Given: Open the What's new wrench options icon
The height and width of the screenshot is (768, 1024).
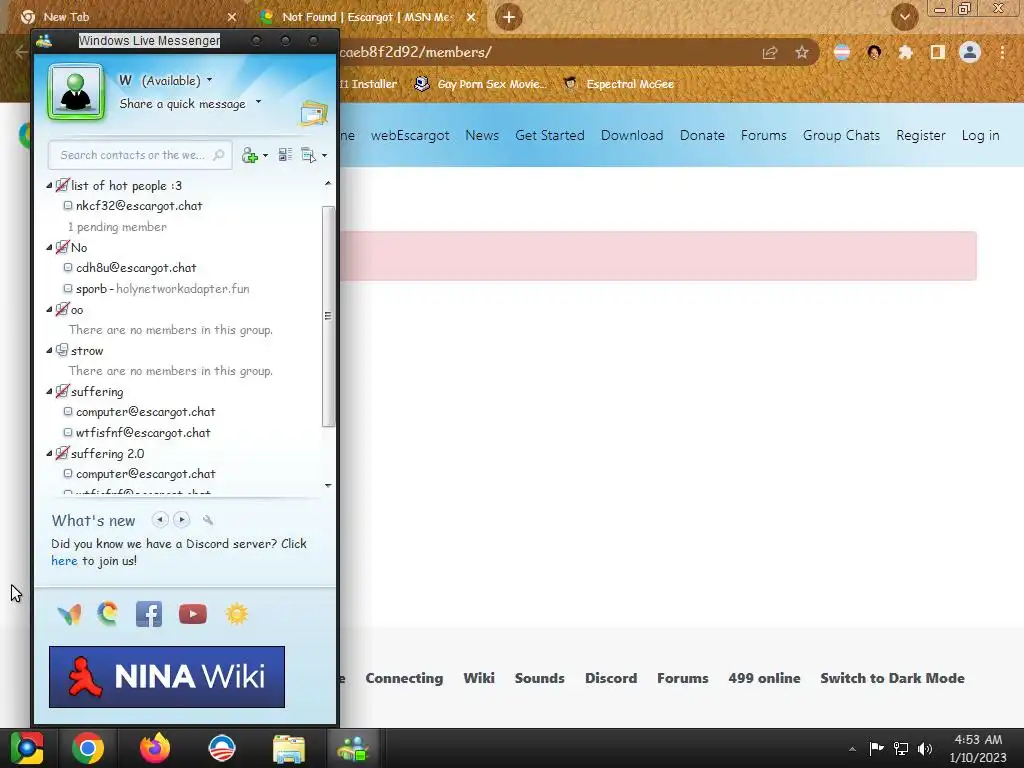Looking at the screenshot, I should pyautogui.click(x=208, y=520).
